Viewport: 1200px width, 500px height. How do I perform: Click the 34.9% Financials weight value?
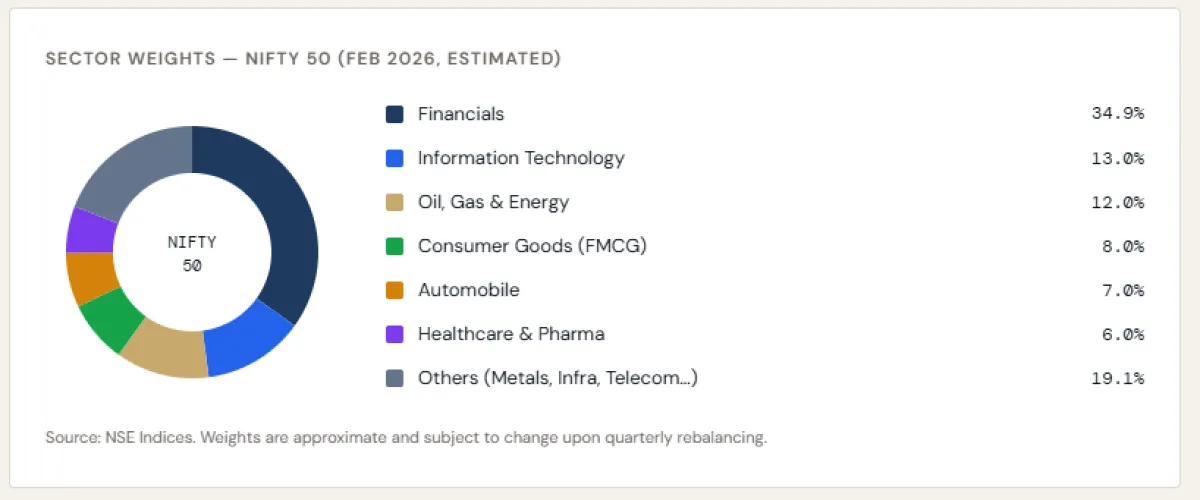(x=1117, y=114)
